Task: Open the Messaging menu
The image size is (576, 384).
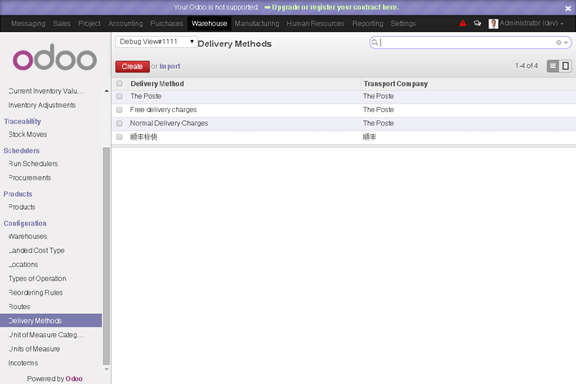Action: [x=28, y=24]
